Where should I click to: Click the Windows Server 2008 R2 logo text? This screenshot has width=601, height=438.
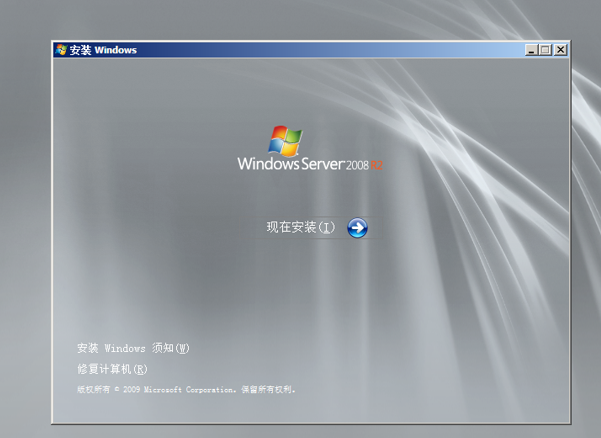point(310,164)
